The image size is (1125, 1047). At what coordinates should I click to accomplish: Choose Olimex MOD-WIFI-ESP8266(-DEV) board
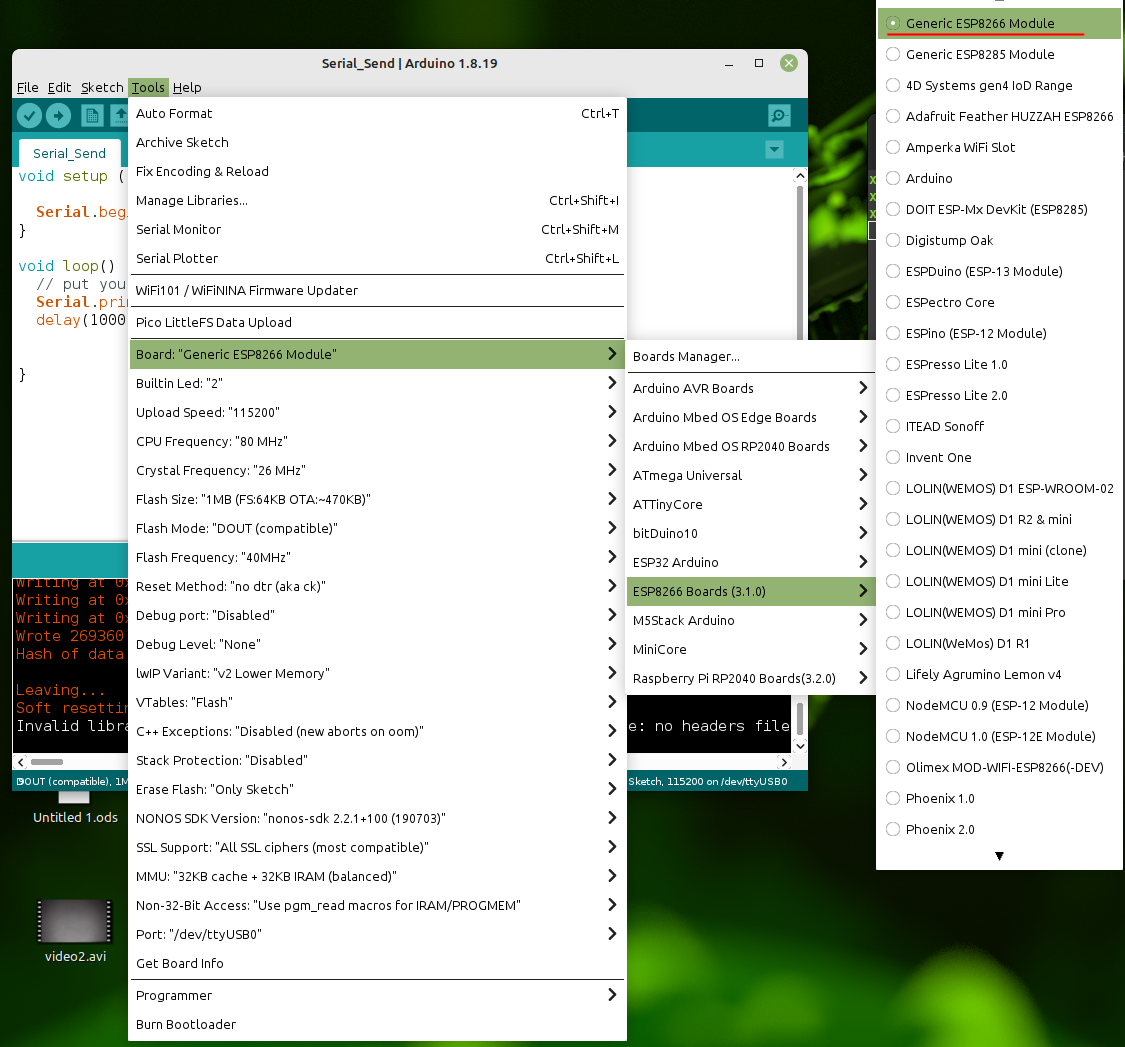pyautogui.click(x=999, y=767)
